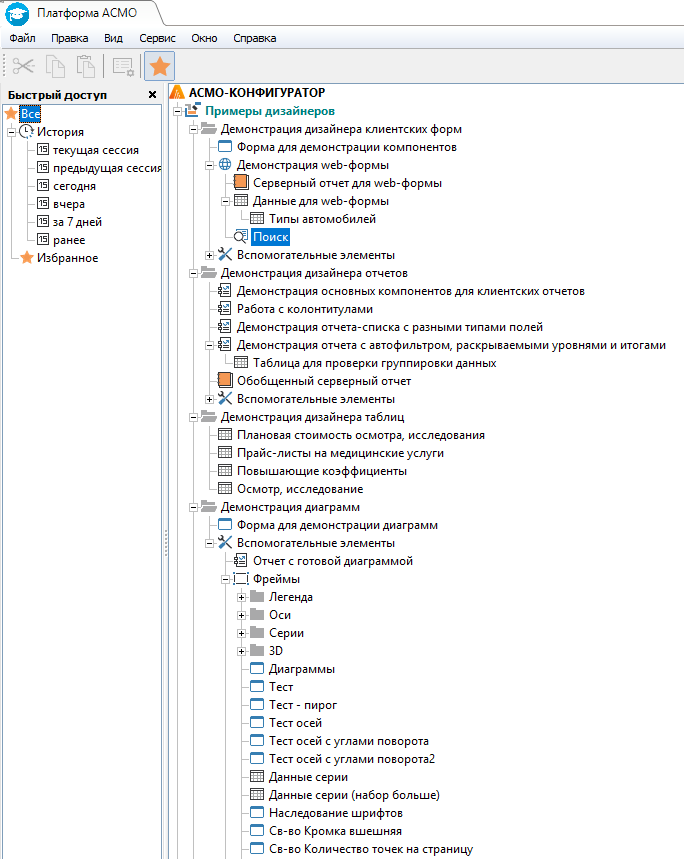This screenshot has height=859, width=684.
Task: Select предыдущая сессия in history
Action: coord(107,168)
